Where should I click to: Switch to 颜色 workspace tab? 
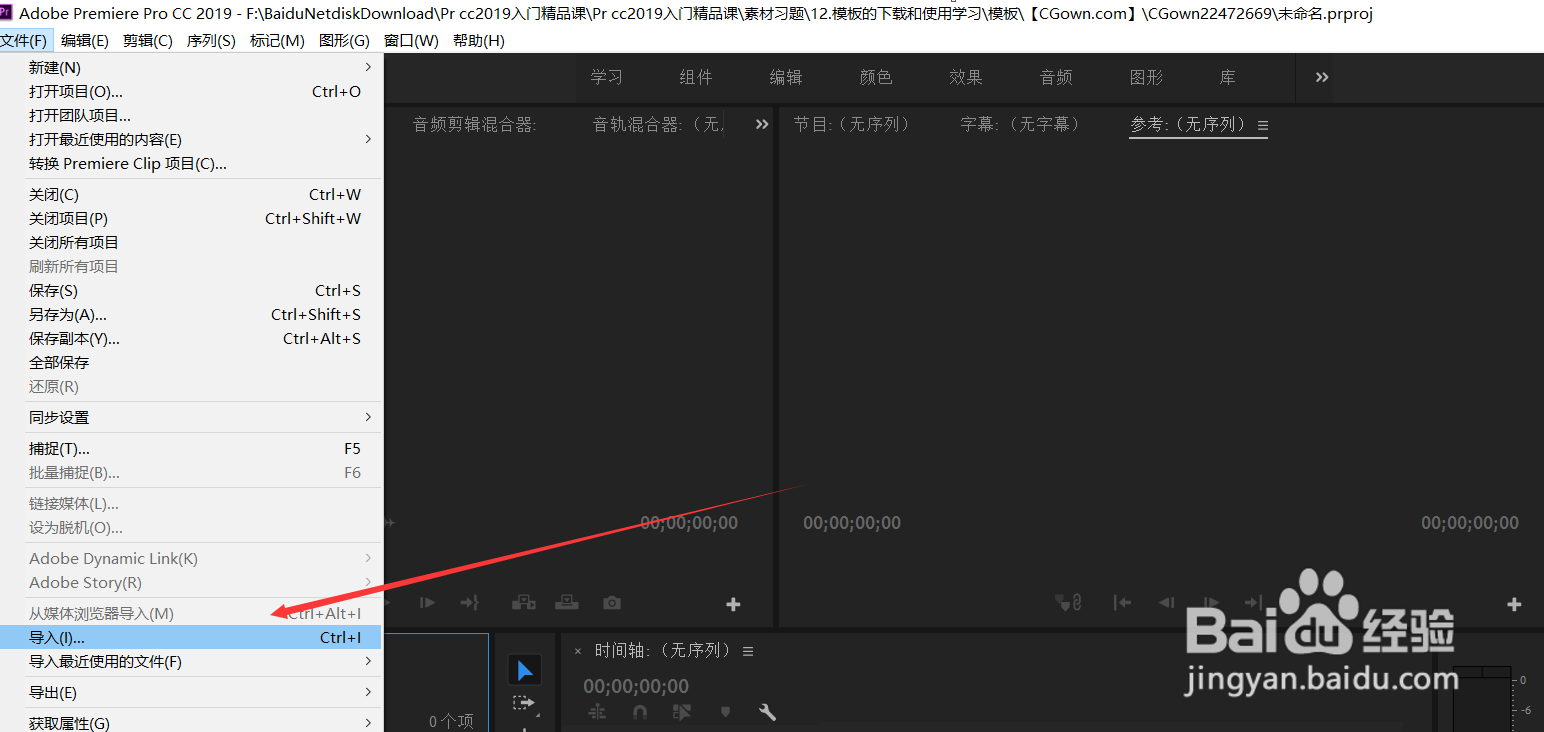click(876, 77)
